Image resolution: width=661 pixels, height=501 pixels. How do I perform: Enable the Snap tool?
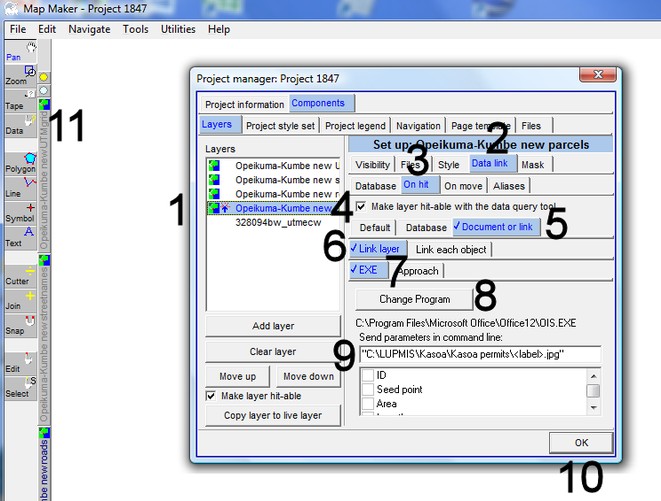[15, 324]
